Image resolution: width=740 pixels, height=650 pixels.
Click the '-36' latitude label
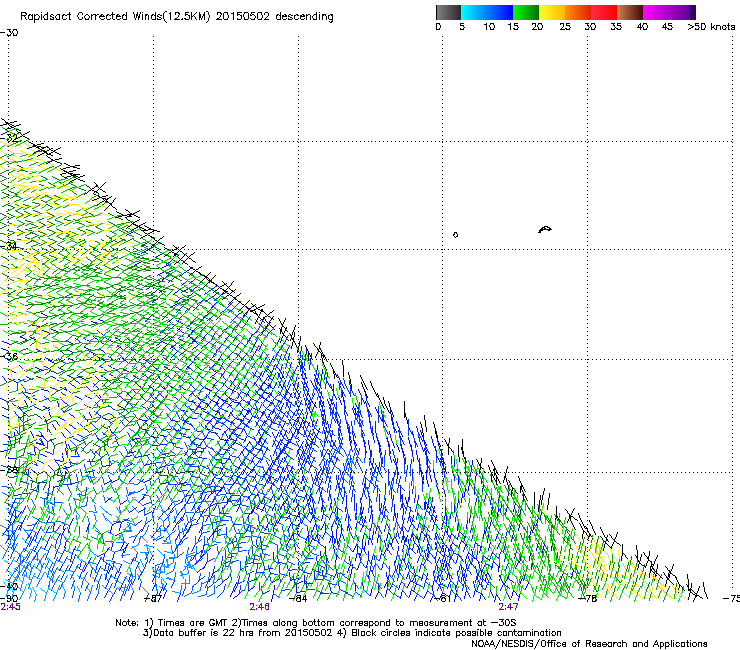coord(9,356)
